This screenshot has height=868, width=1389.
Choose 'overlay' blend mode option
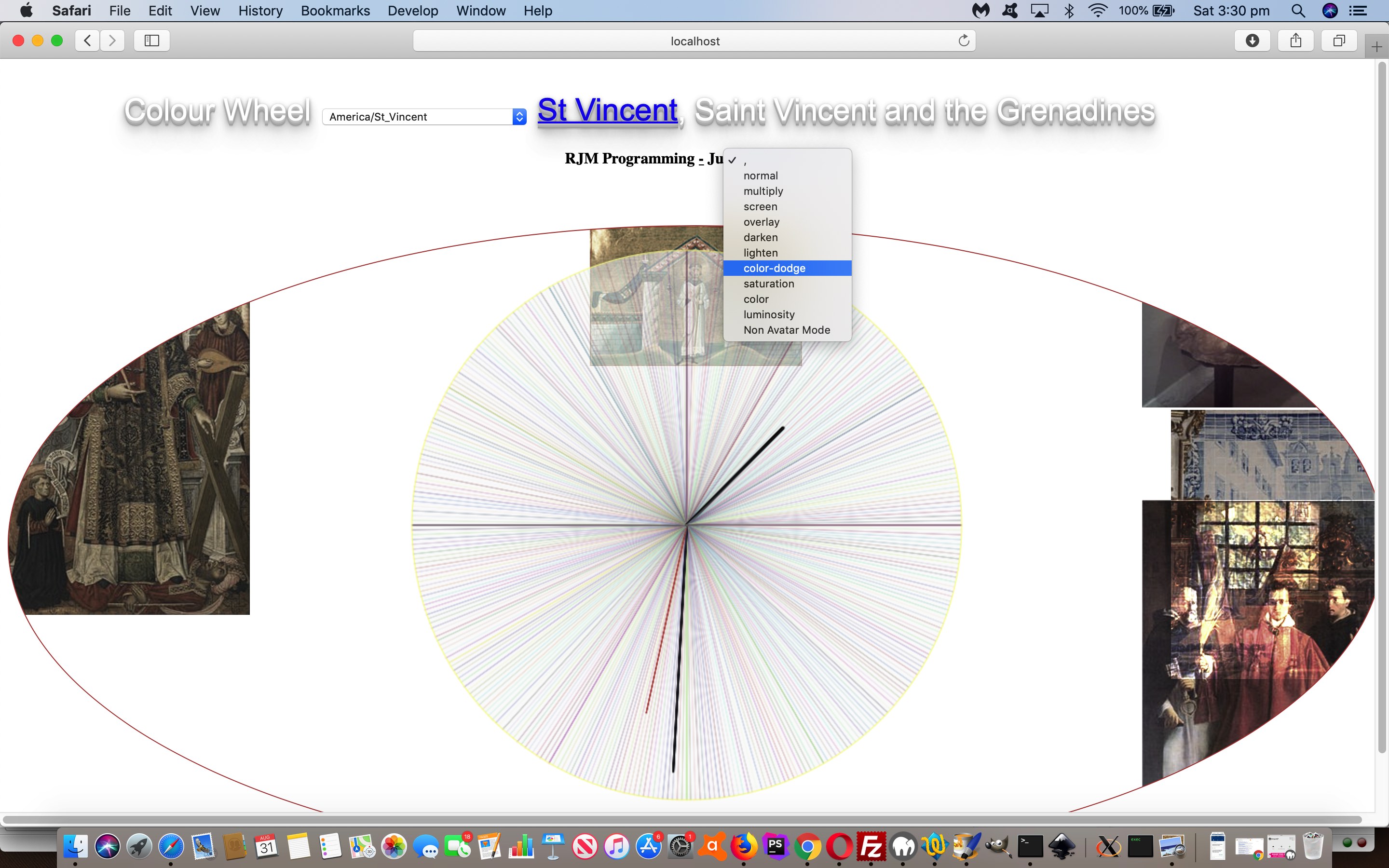[x=787, y=222]
